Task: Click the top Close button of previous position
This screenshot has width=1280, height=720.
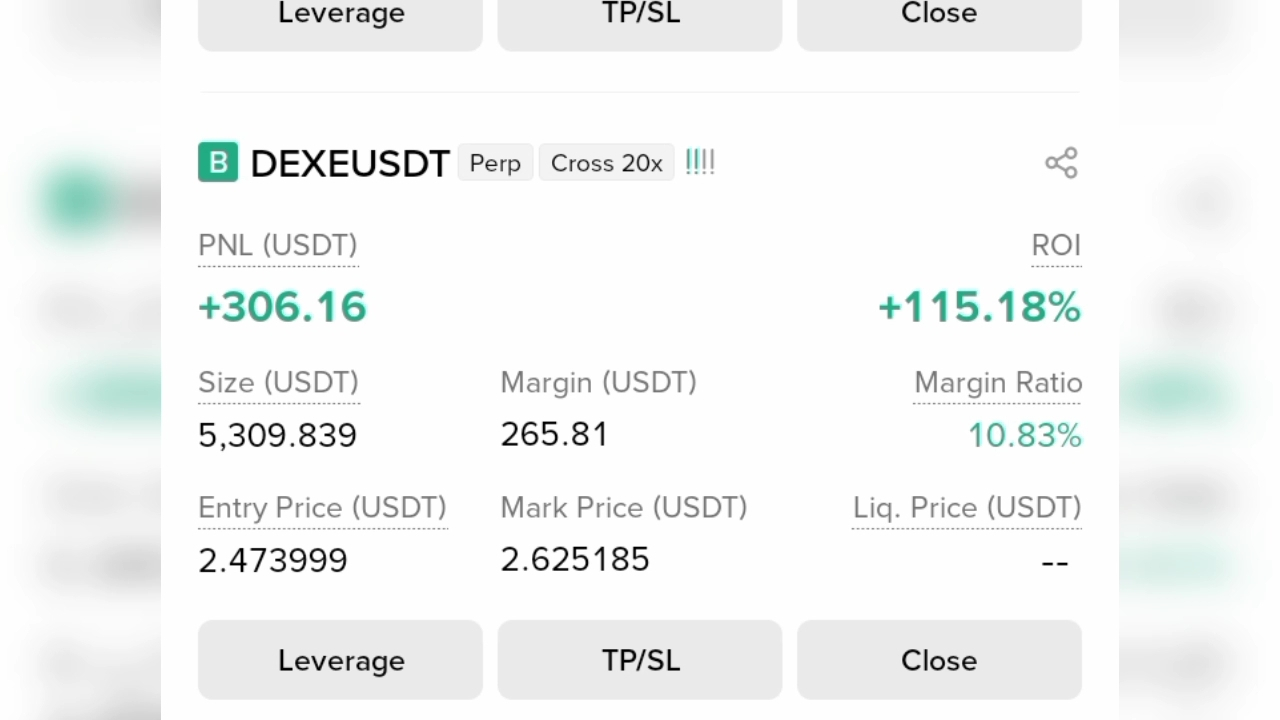Action: click(939, 20)
